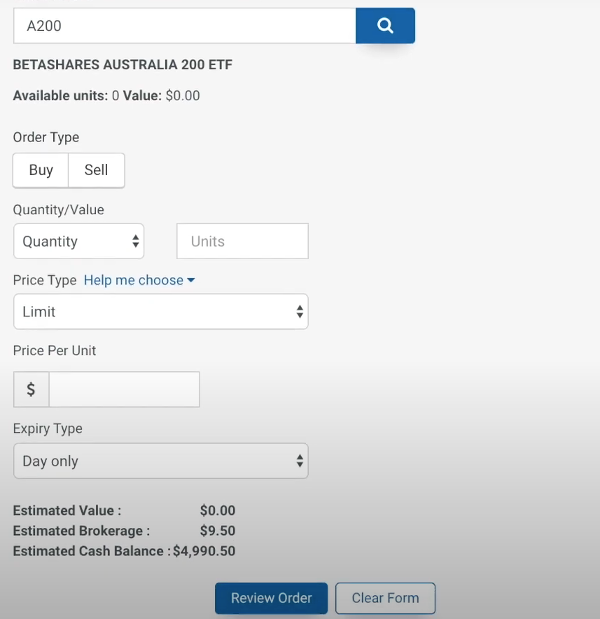Select Sell as the order type
Viewport: 600px width, 619px height.
tap(96, 170)
